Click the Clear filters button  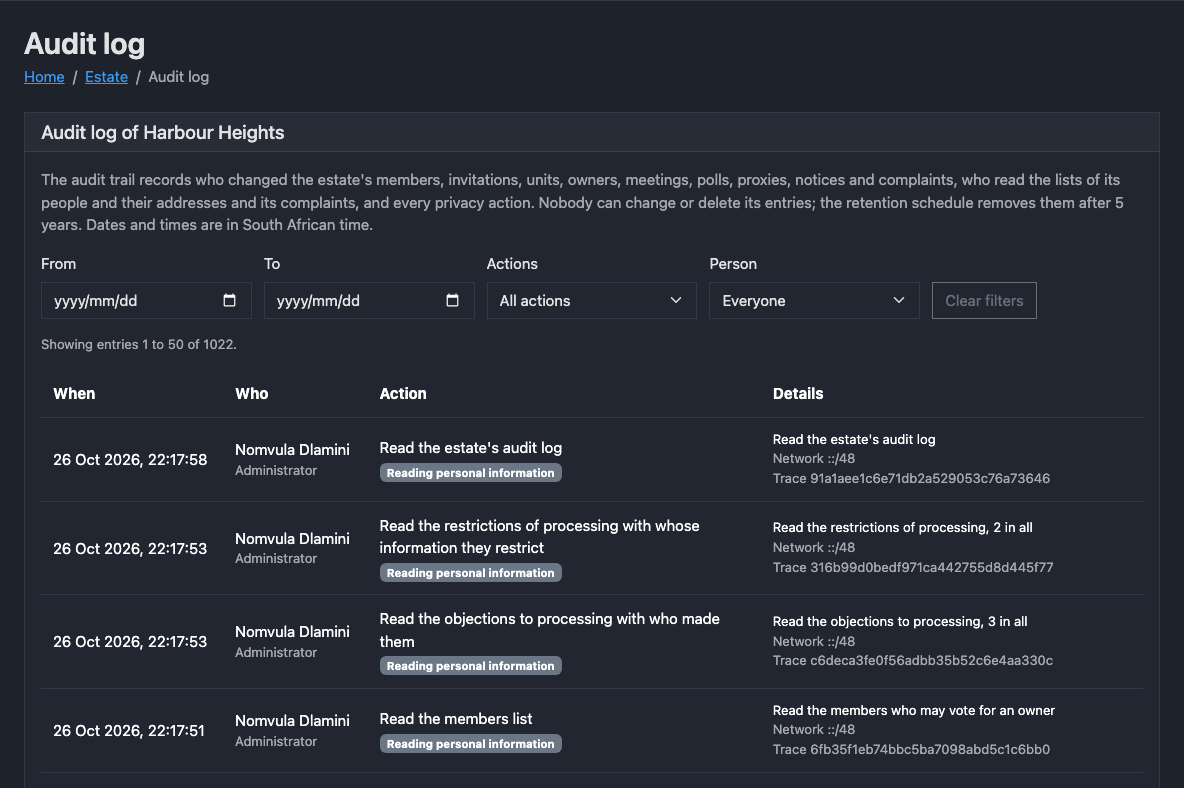tap(984, 300)
